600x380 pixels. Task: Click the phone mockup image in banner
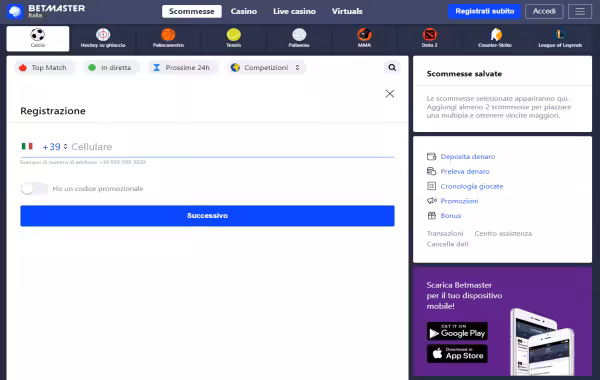[542, 341]
